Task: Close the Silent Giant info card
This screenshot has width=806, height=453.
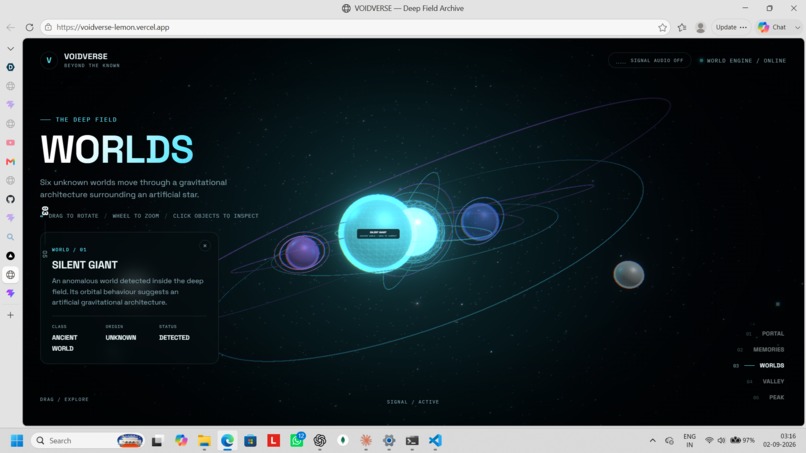Action: coord(205,246)
